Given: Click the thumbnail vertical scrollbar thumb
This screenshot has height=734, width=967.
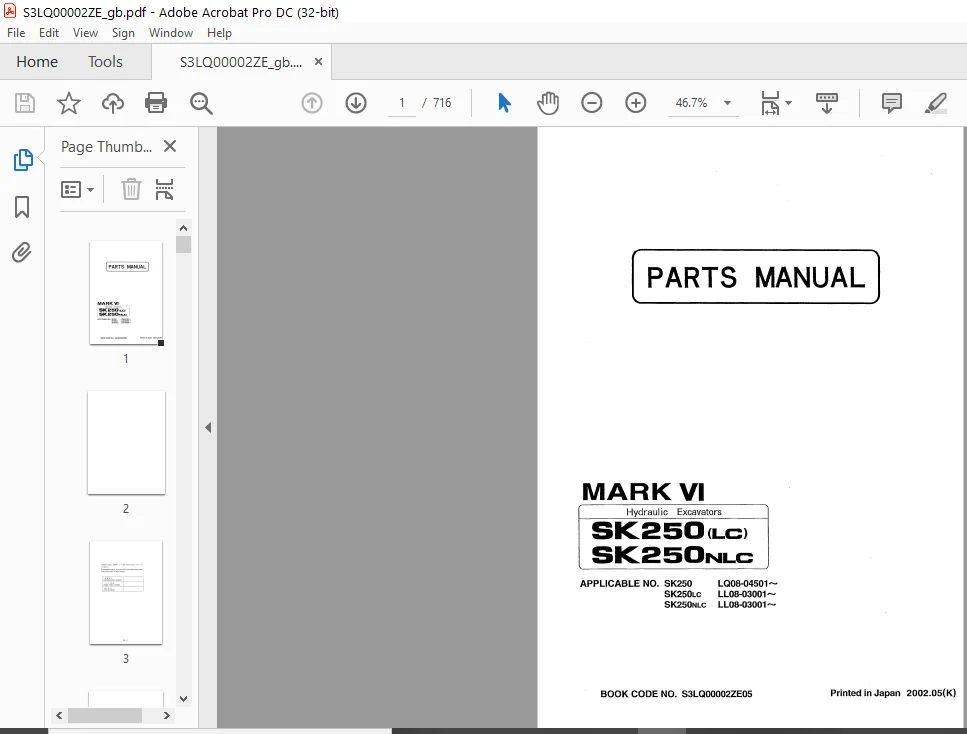Looking at the screenshot, I should click(x=183, y=244).
